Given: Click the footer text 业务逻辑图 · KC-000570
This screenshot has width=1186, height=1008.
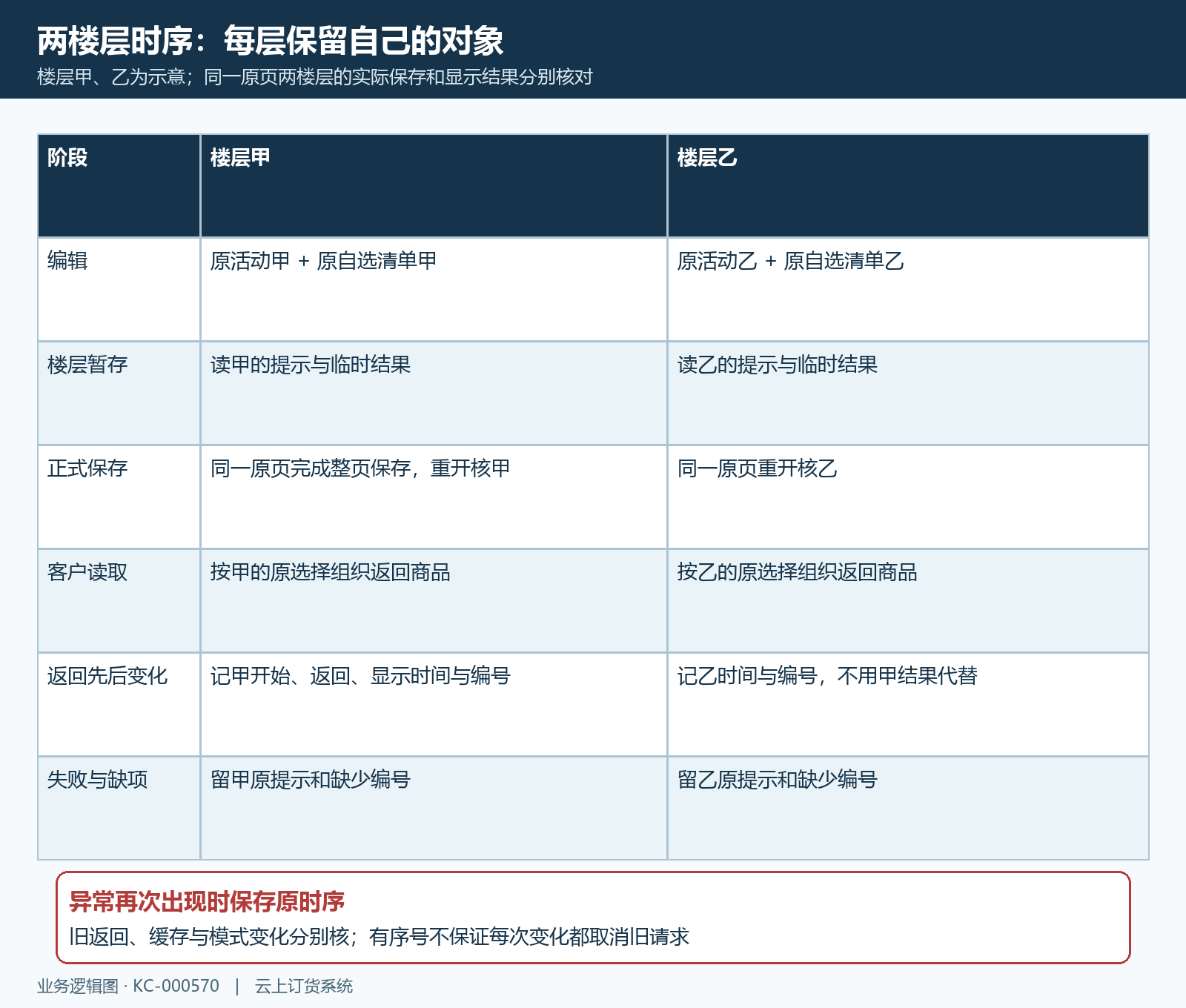Looking at the screenshot, I should click(x=128, y=987).
